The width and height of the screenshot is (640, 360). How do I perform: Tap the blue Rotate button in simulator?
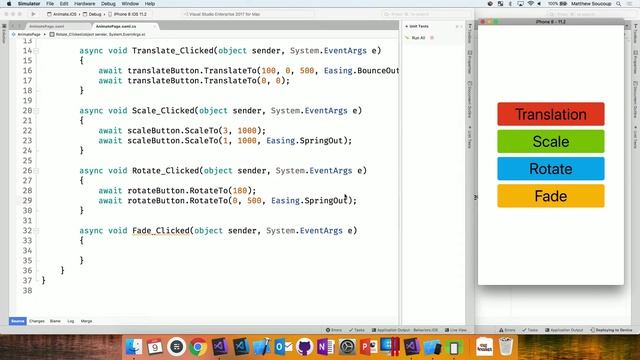551,169
